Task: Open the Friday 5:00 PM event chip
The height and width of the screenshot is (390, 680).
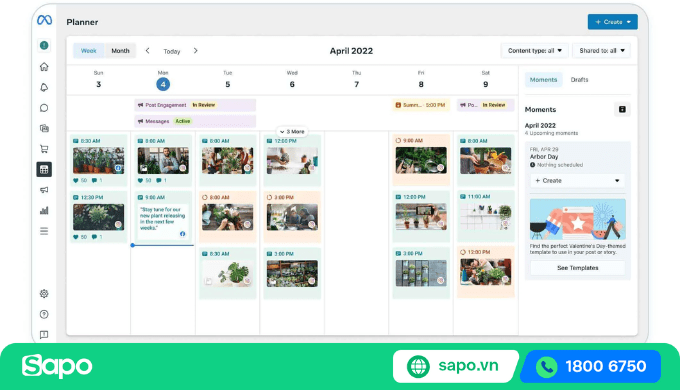Action: point(421,105)
